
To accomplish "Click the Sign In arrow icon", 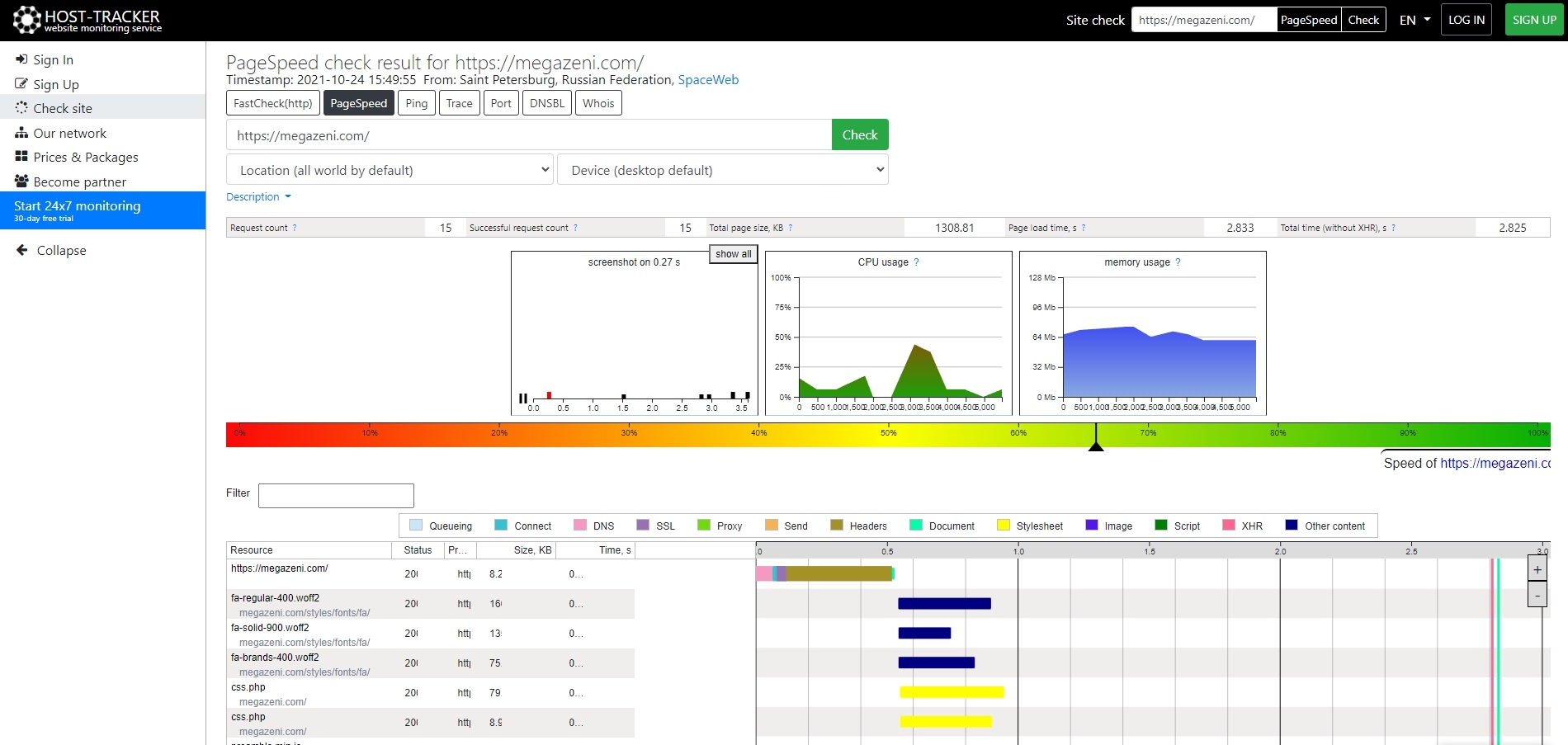I will coord(21,59).
